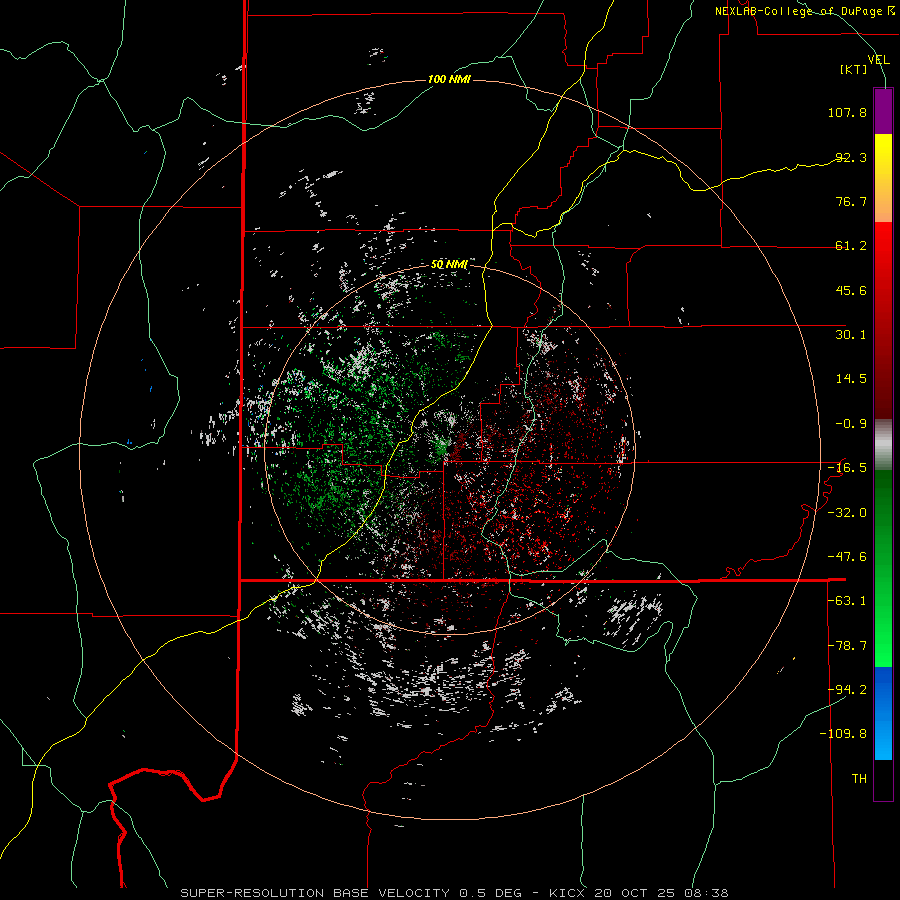Click the [KT] units label
Image resolution: width=900 pixels, height=900 pixels.
click(854, 69)
